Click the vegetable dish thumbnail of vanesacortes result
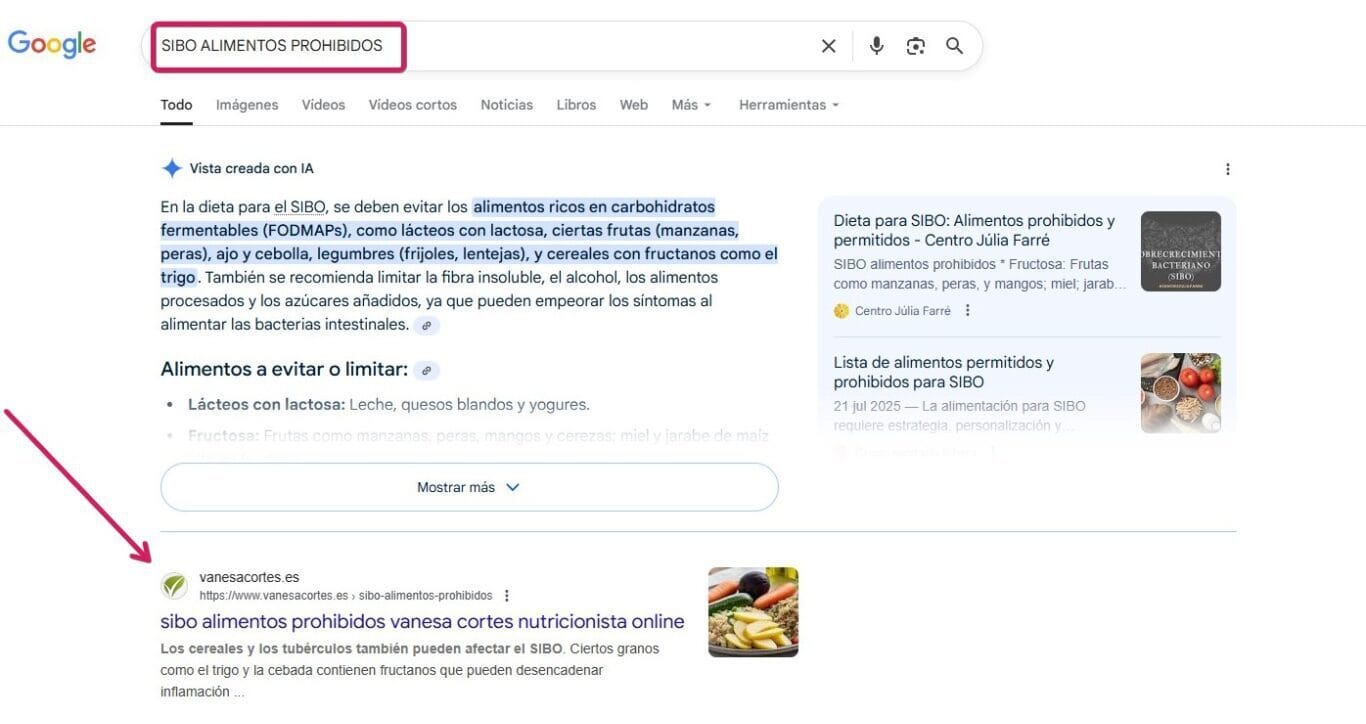 pos(753,612)
